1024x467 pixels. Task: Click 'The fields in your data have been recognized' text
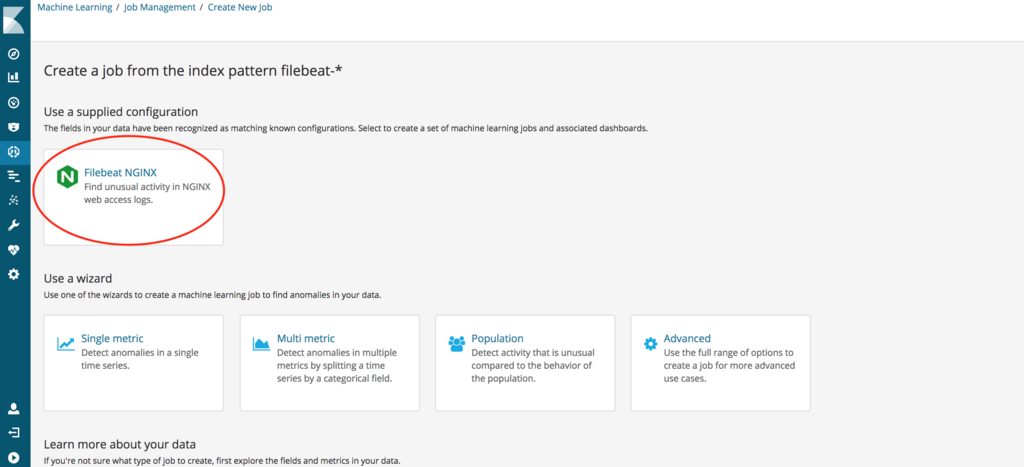345,129
